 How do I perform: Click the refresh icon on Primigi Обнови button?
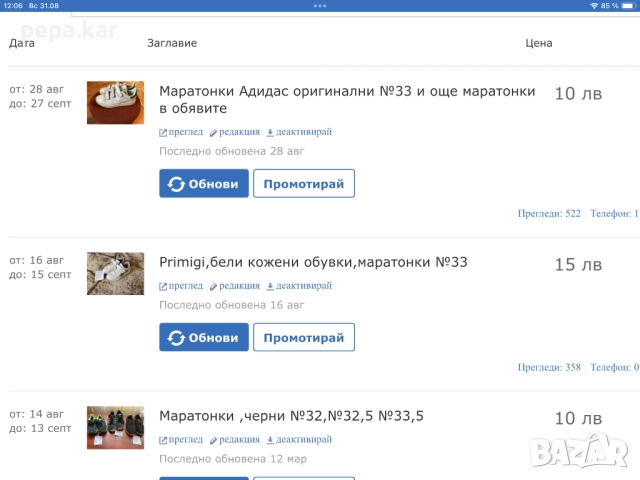tap(176, 338)
